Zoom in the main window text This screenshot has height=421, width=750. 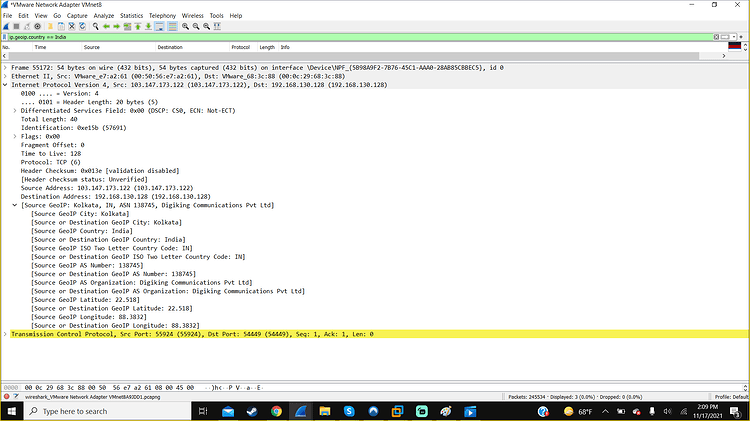(x=185, y=26)
